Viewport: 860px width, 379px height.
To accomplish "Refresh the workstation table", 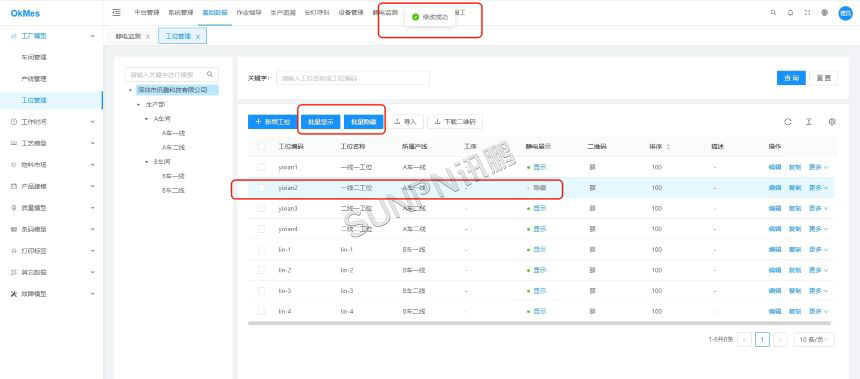I will (788, 122).
